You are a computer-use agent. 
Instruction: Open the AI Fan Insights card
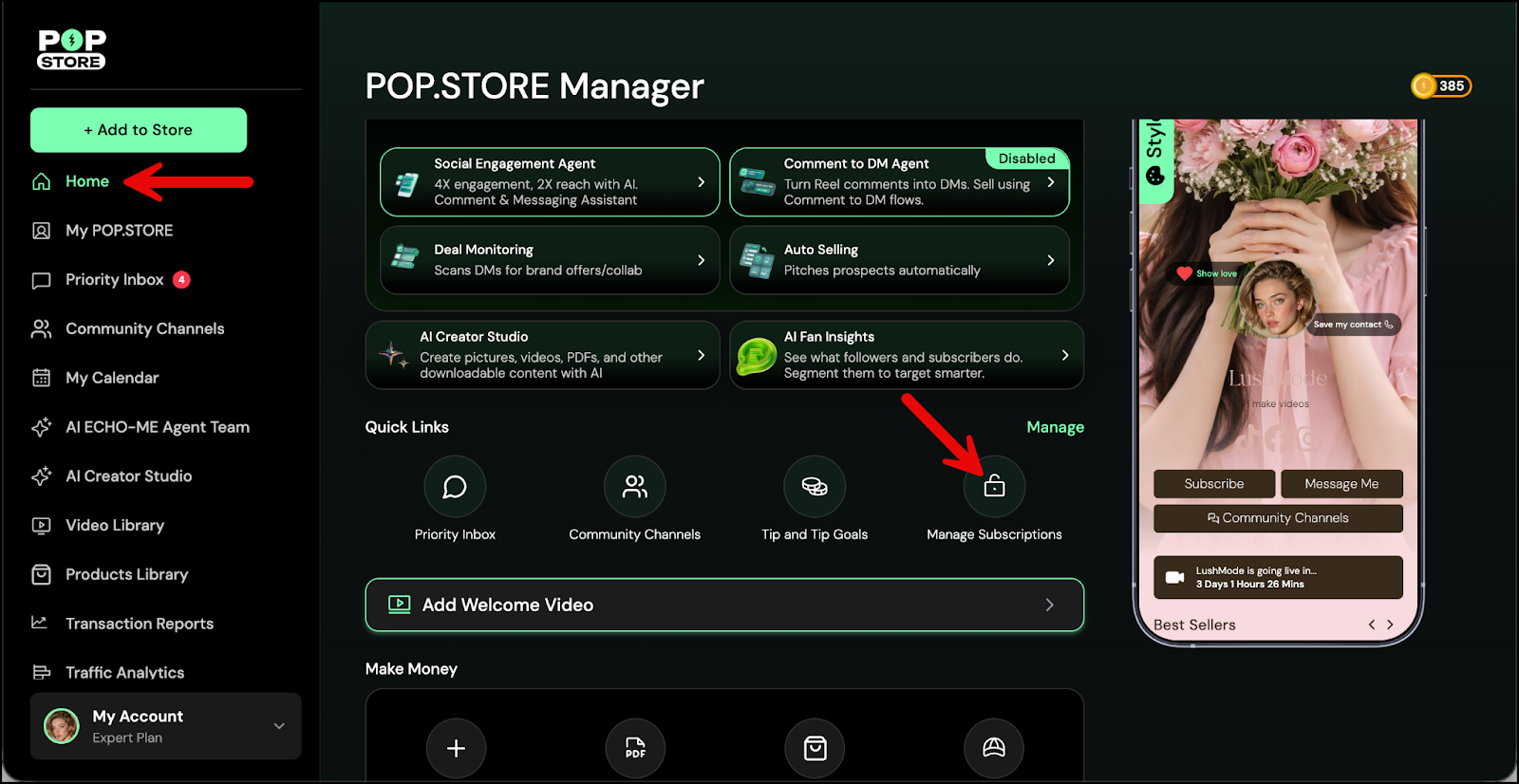pos(906,355)
